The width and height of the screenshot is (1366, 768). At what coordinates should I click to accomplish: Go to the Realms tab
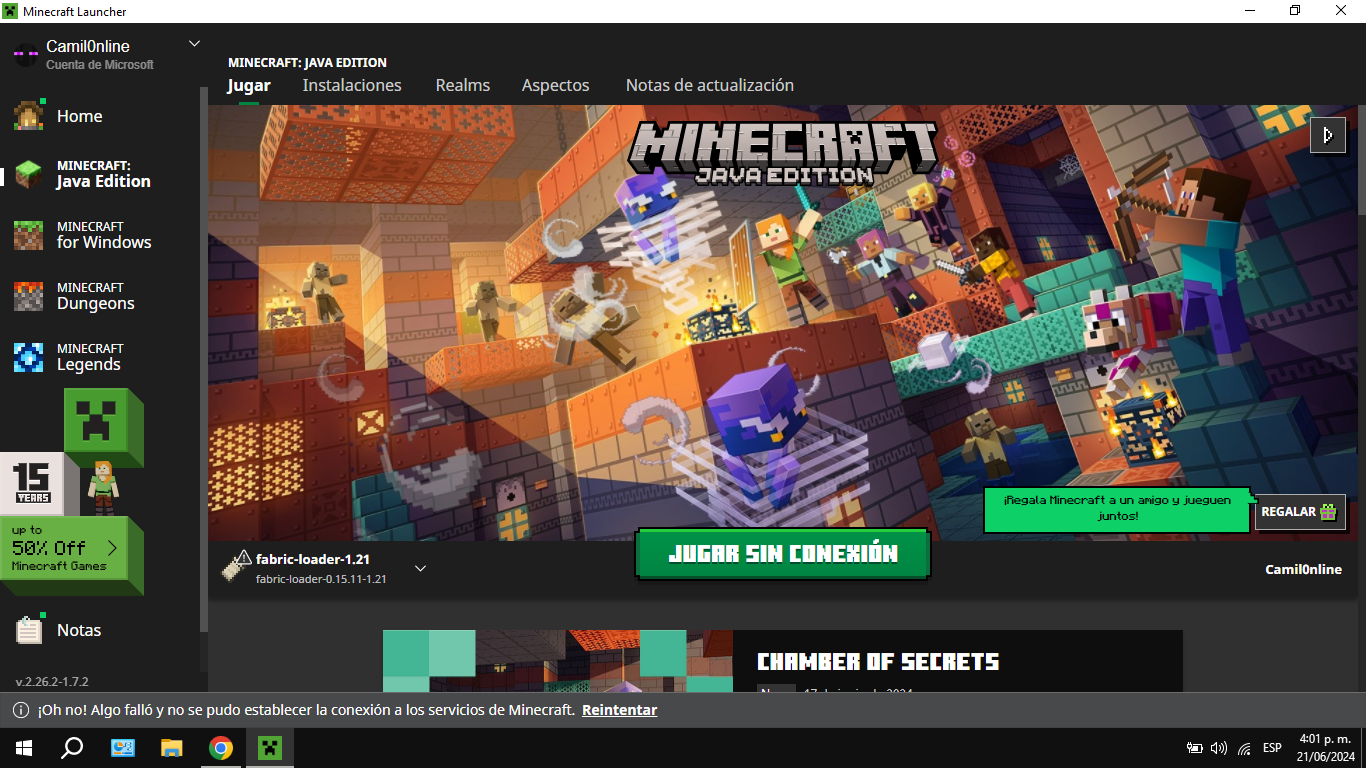[x=463, y=85]
